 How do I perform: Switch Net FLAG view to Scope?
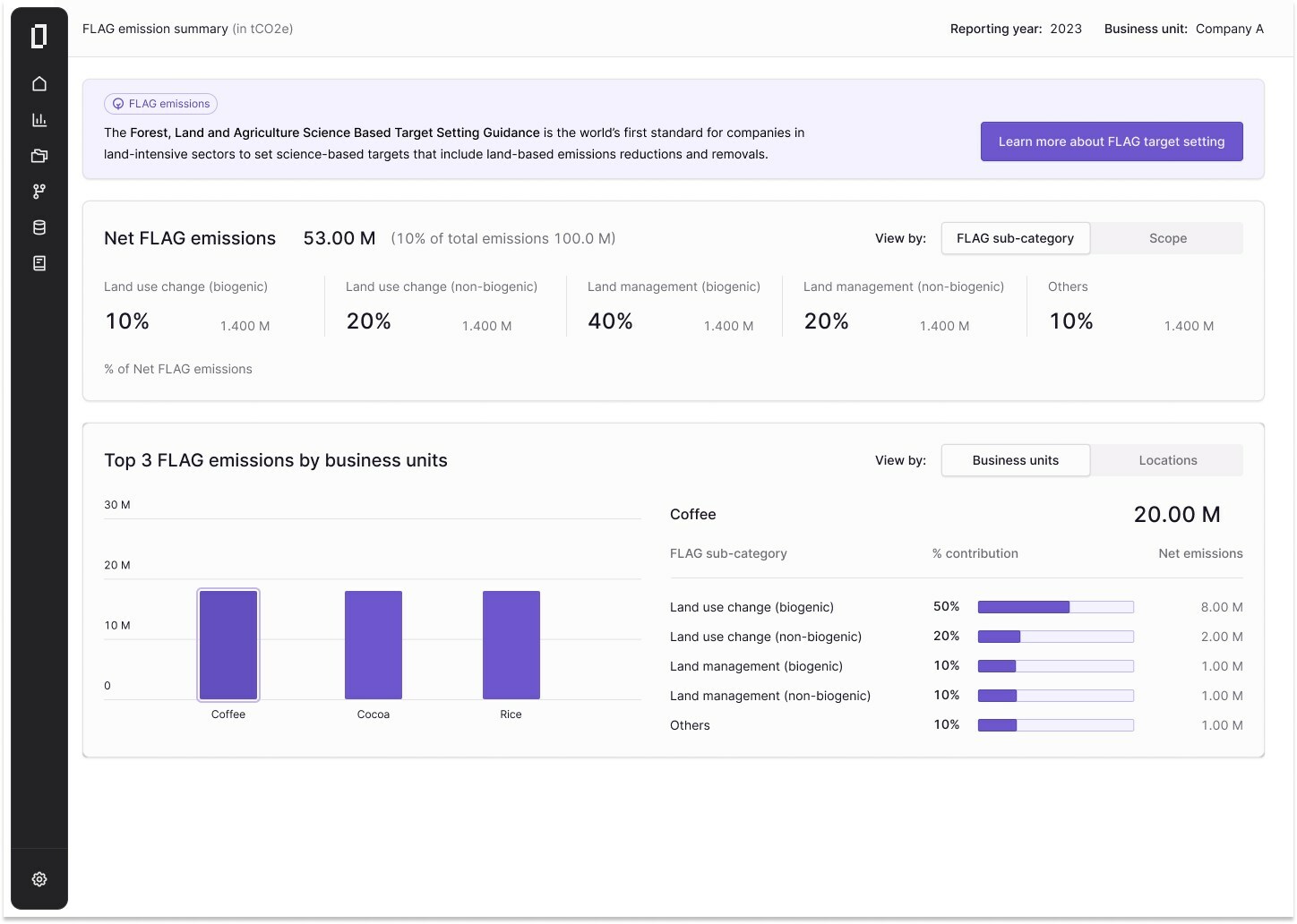1167,238
